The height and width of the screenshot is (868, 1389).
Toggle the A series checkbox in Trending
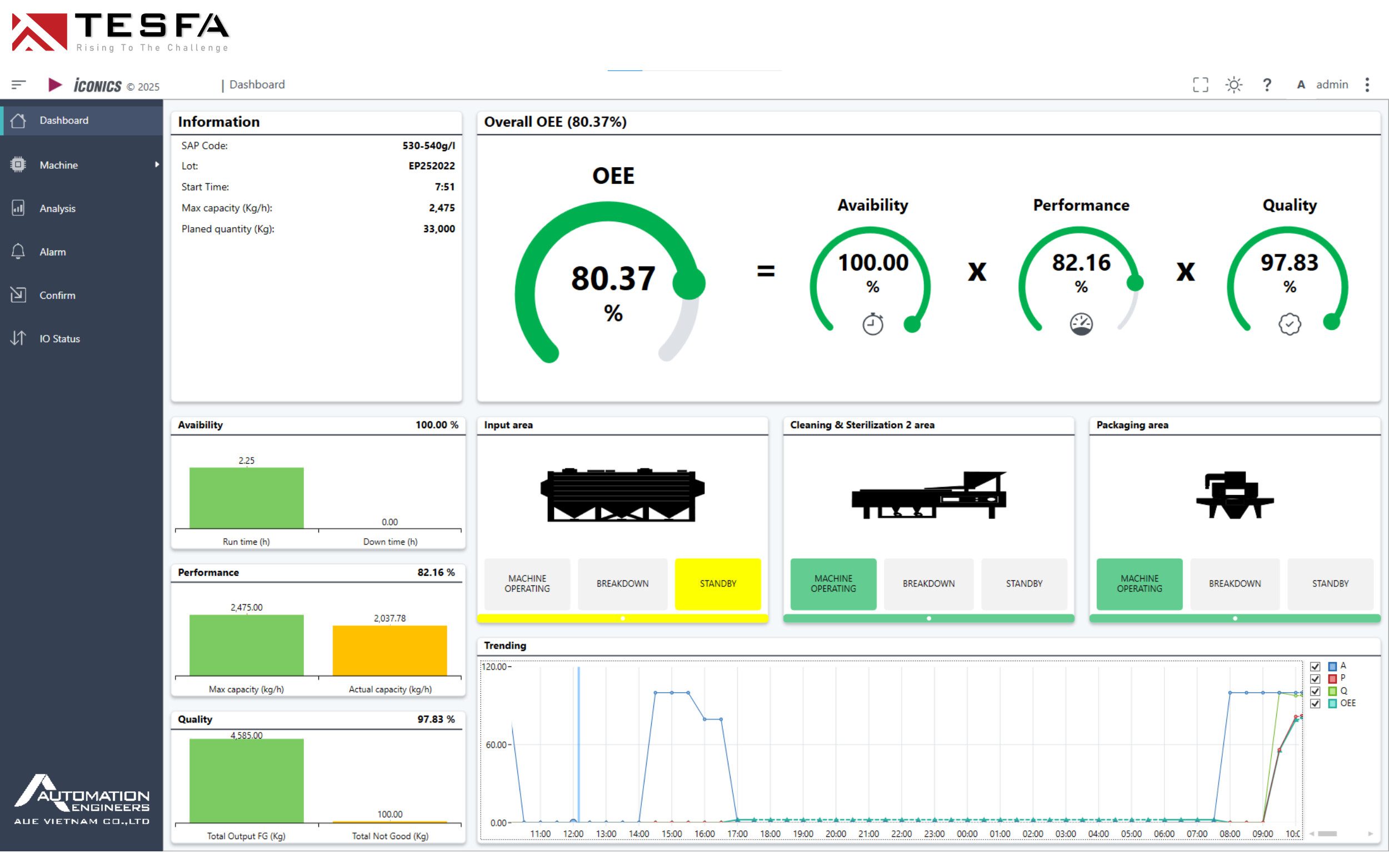point(1315,666)
